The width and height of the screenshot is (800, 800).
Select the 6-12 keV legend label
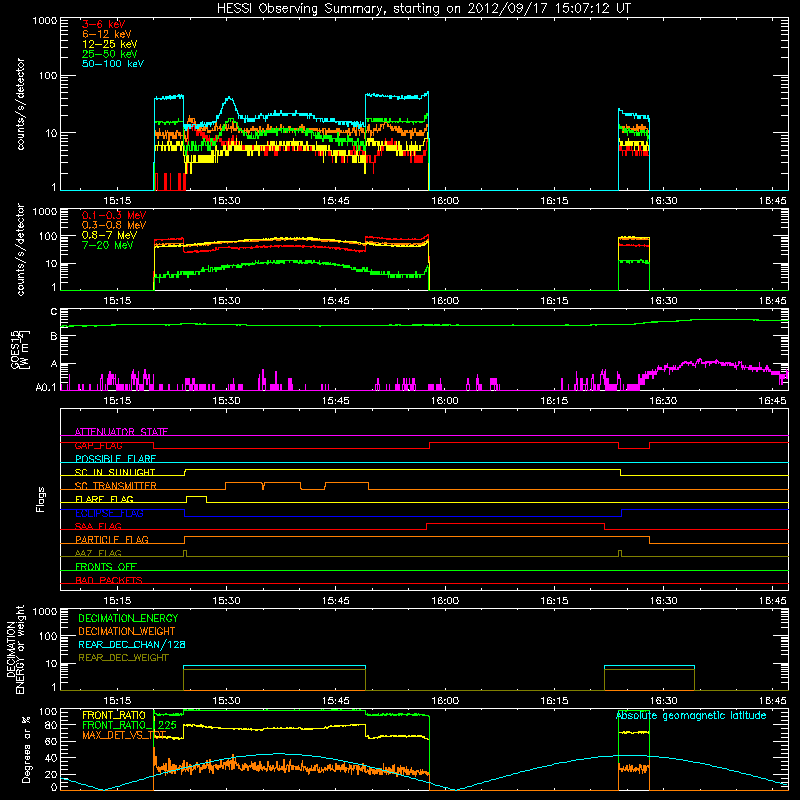[x=107, y=34]
